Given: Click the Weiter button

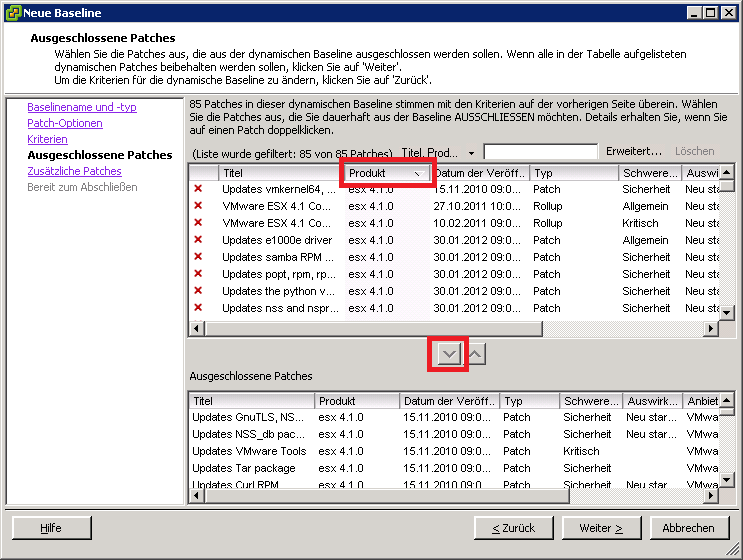Looking at the screenshot, I should [x=600, y=528].
